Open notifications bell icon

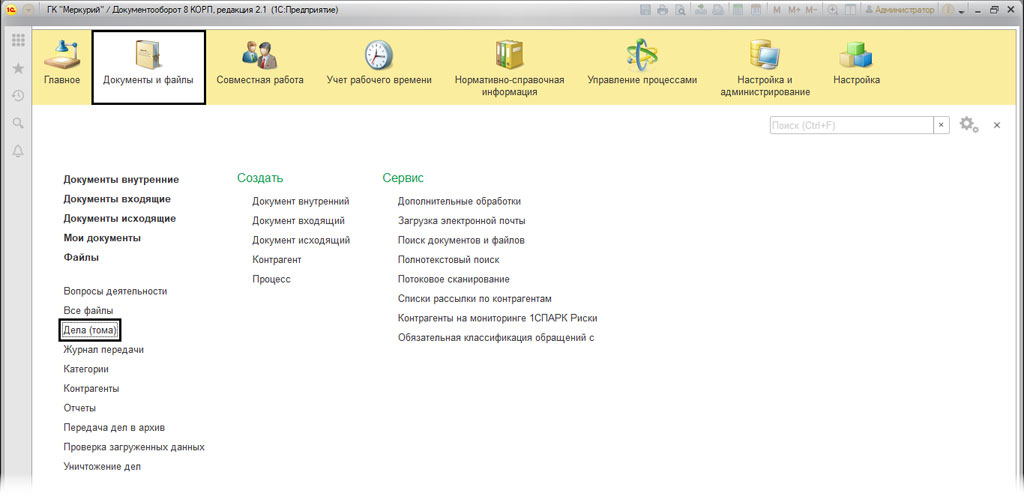[18, 151]
